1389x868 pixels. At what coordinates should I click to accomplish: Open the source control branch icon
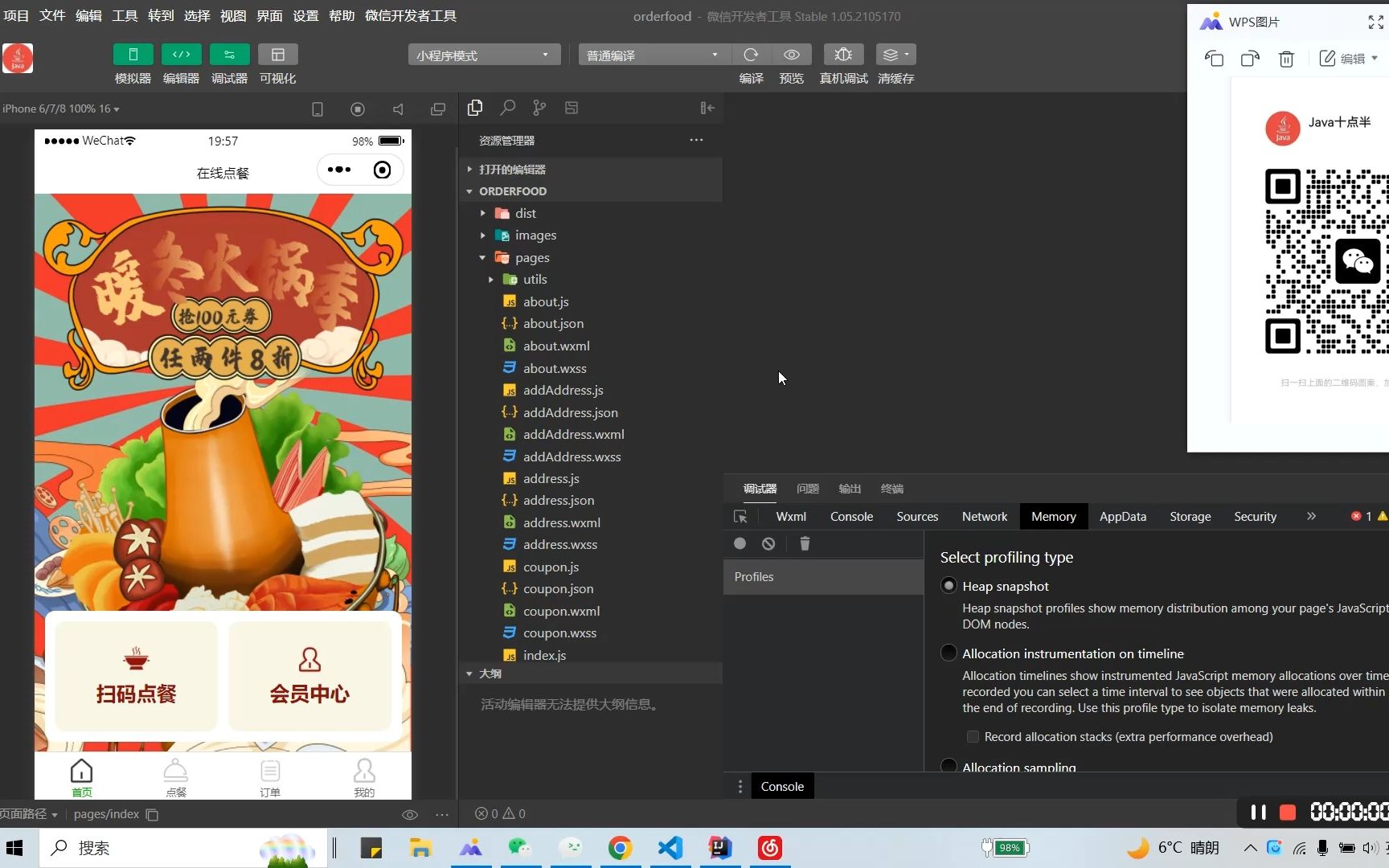tap(539, 108)
